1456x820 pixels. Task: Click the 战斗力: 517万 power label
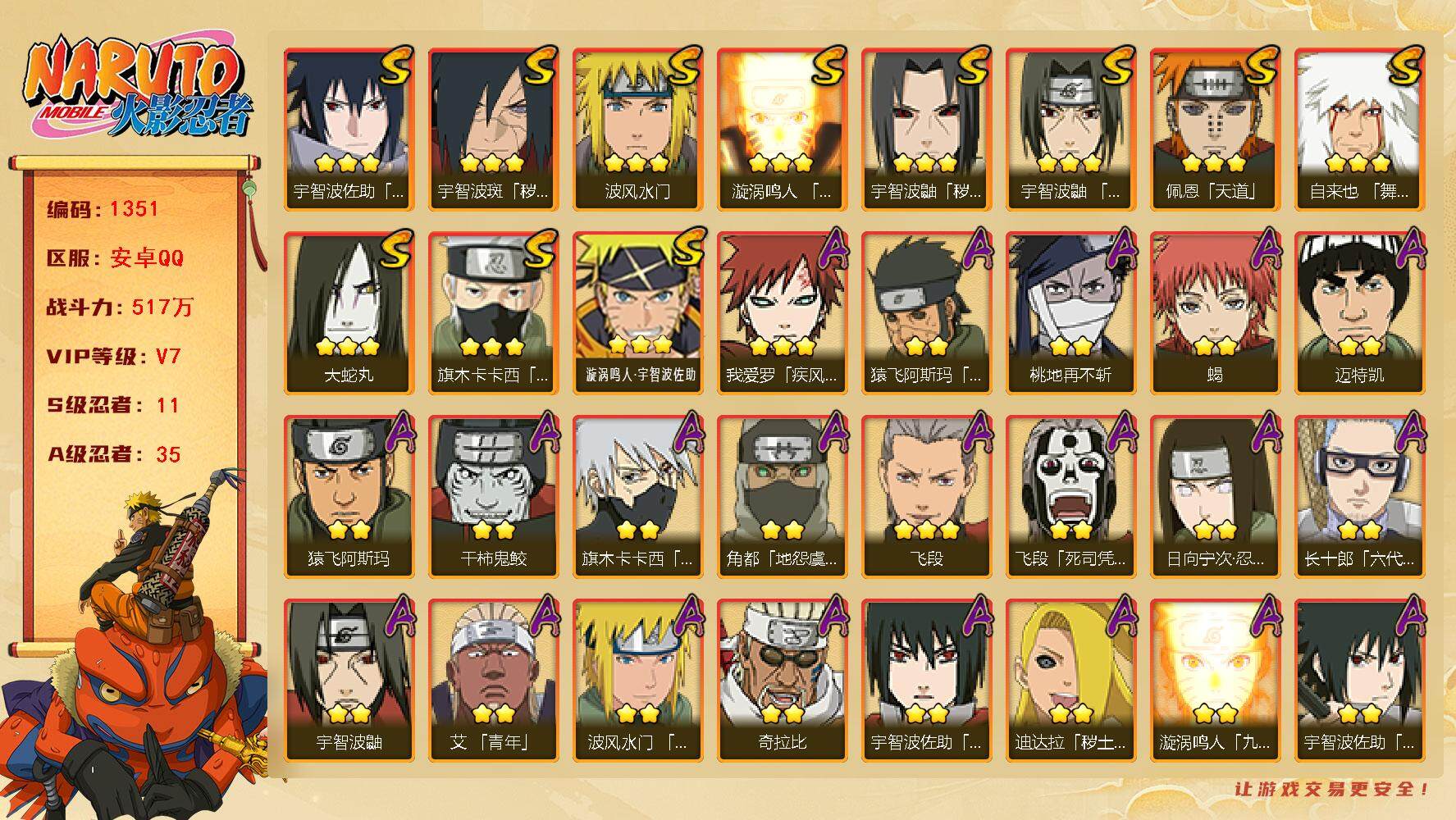[x=120, y=307]
